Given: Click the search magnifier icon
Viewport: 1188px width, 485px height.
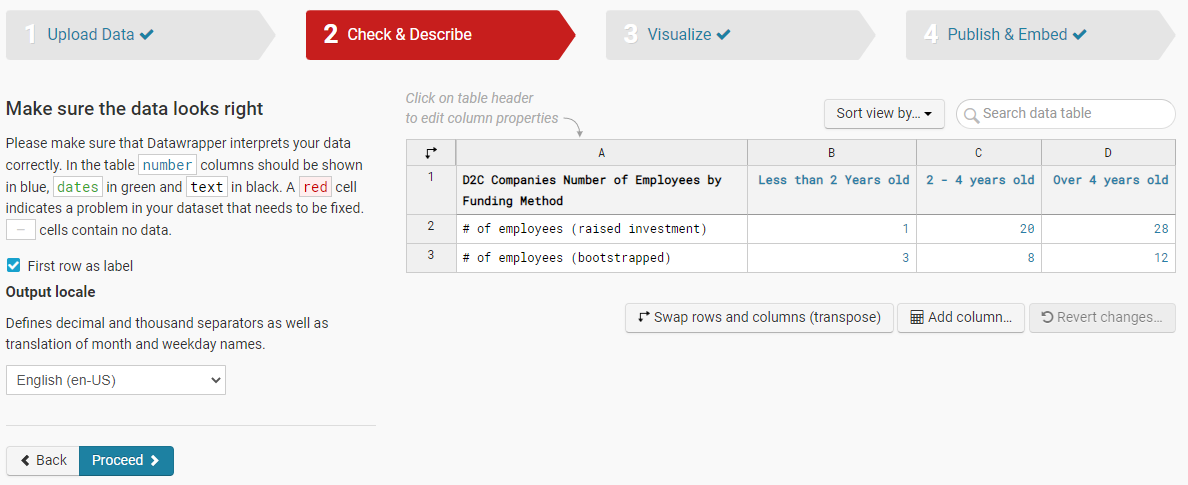Looking at the screenshot, I should click(971, 114).
